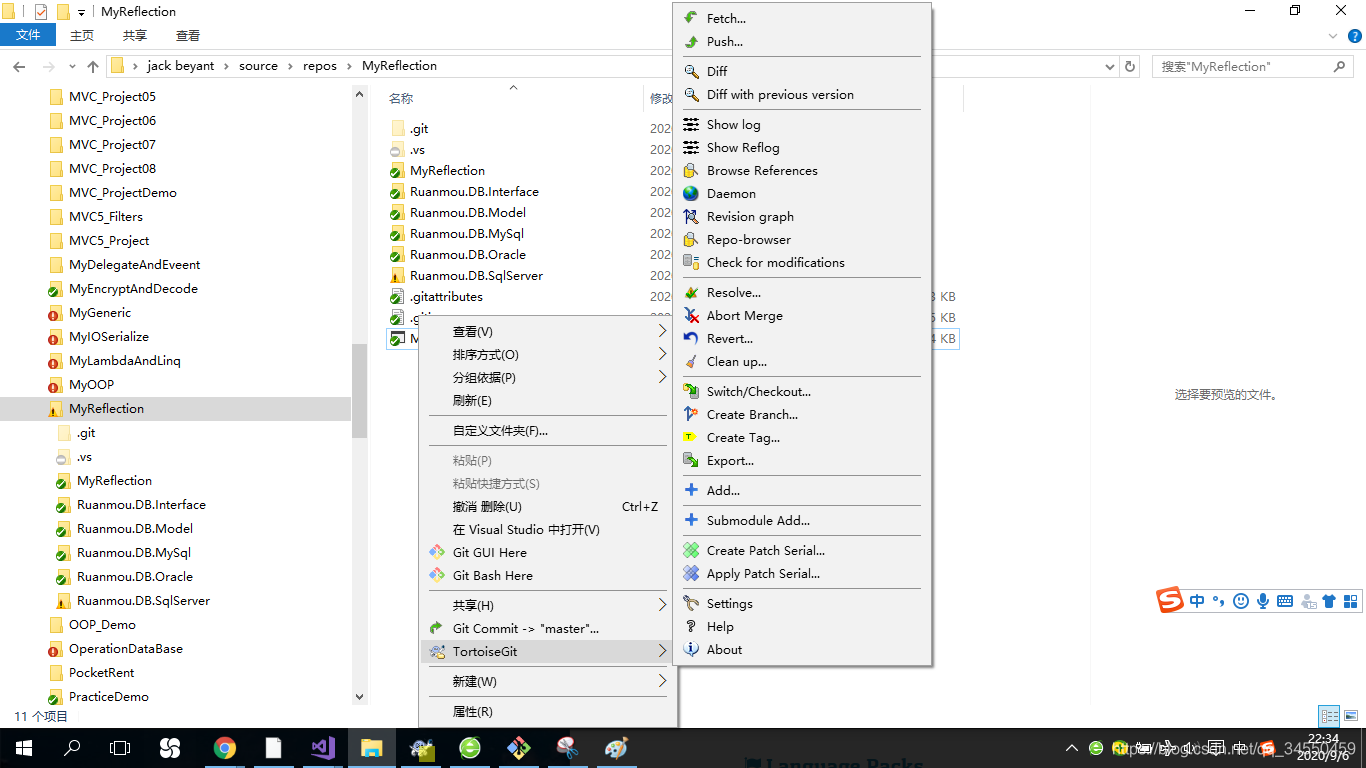Screen dimensions: 1366x768
Task: Expand the ribbon with the chevron
Action: 1333,35
